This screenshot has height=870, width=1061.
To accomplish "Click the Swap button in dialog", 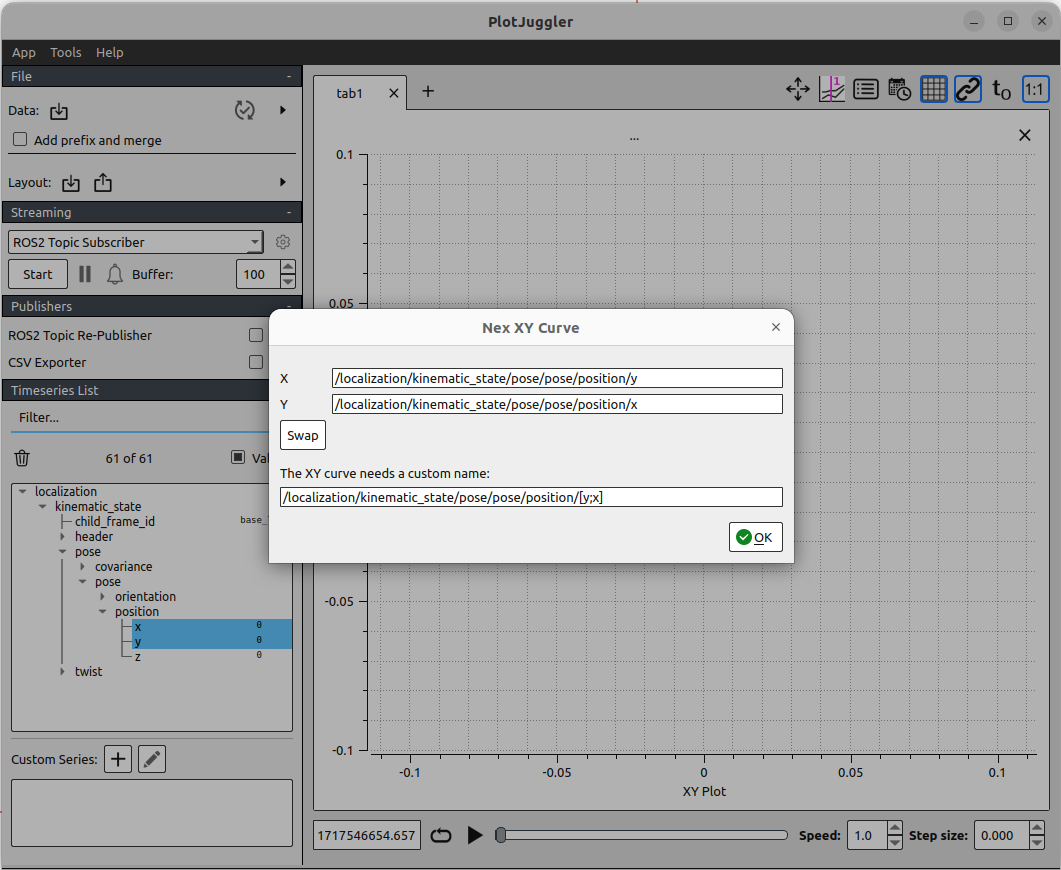I will point(303,435).
